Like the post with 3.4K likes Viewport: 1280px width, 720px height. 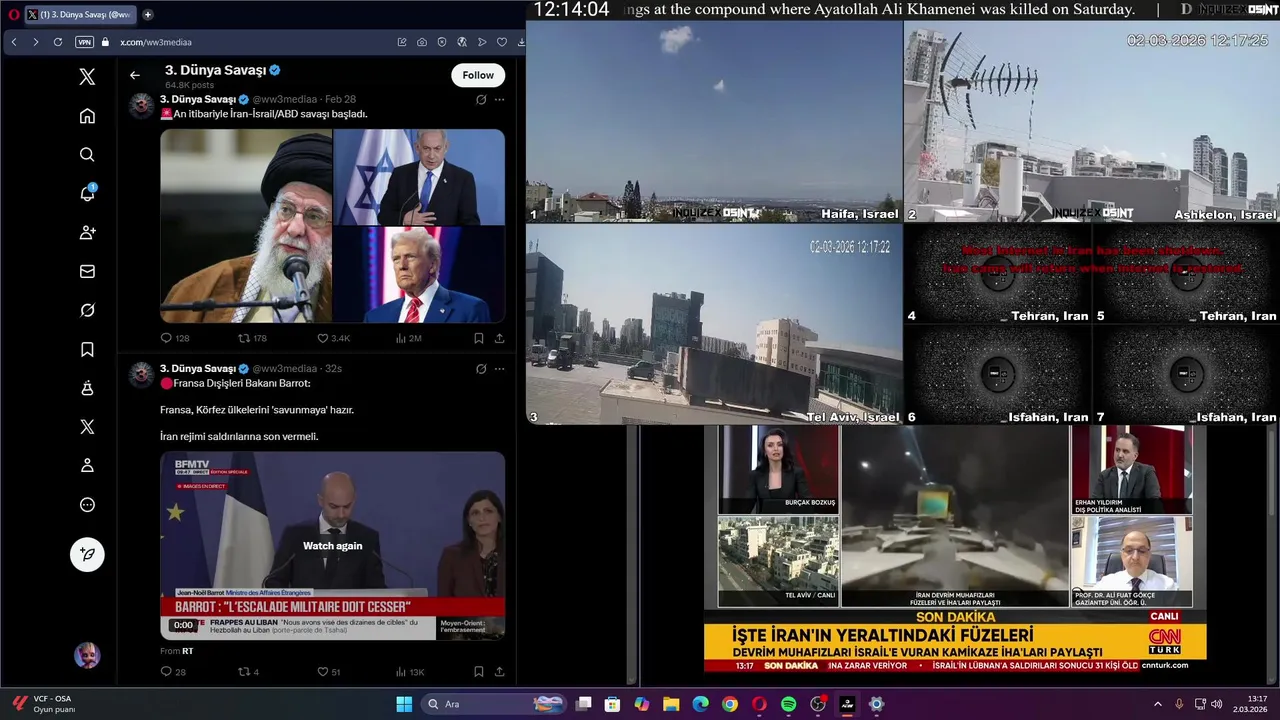[x=334, y=338]
